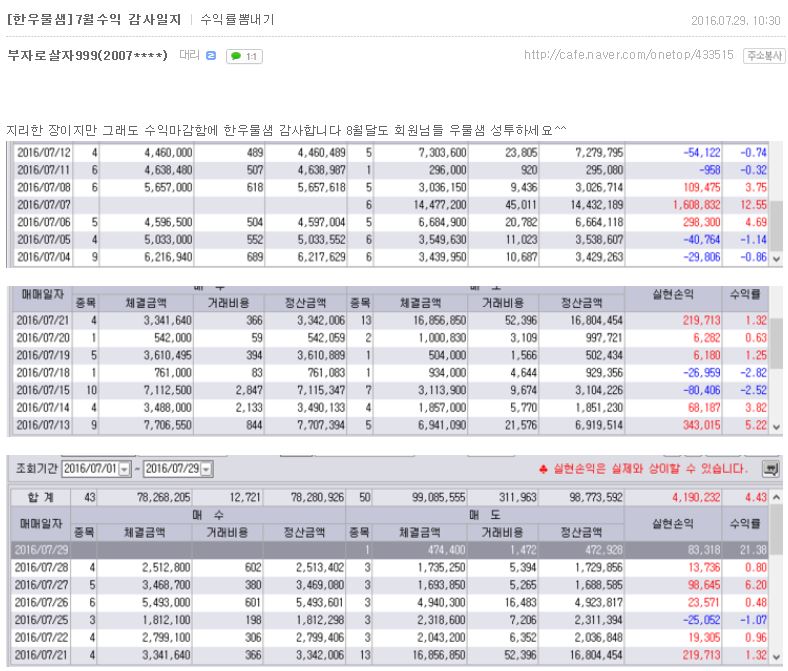Image resolution: width=788 pixels, height=671 pixels.
Task: Click the buy total 78,268,205
Action: (x=163, y=498)
